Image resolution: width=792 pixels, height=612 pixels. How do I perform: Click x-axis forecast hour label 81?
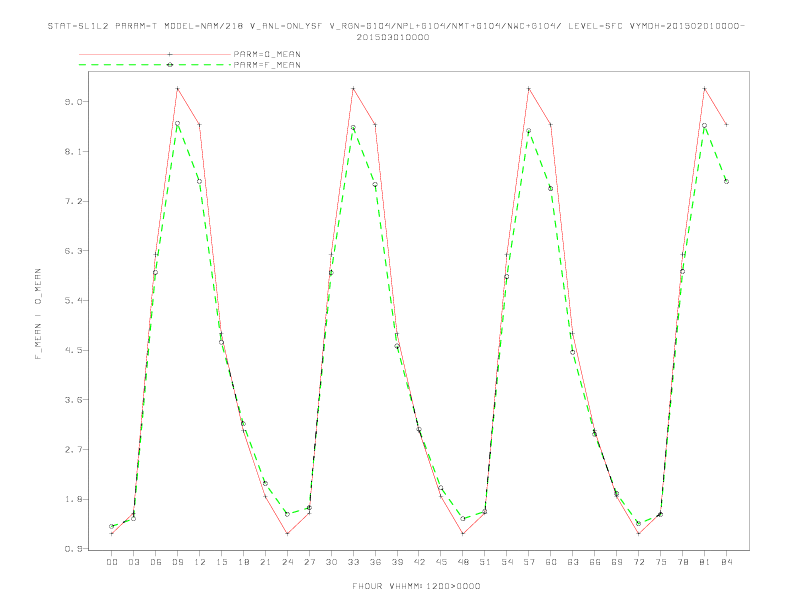pos(705,562)
